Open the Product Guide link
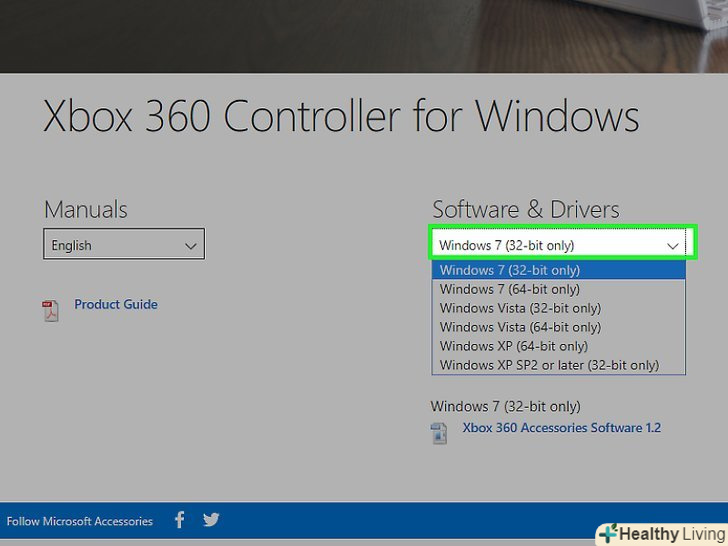The image size is (728, 546). click(x=116, y=304)
